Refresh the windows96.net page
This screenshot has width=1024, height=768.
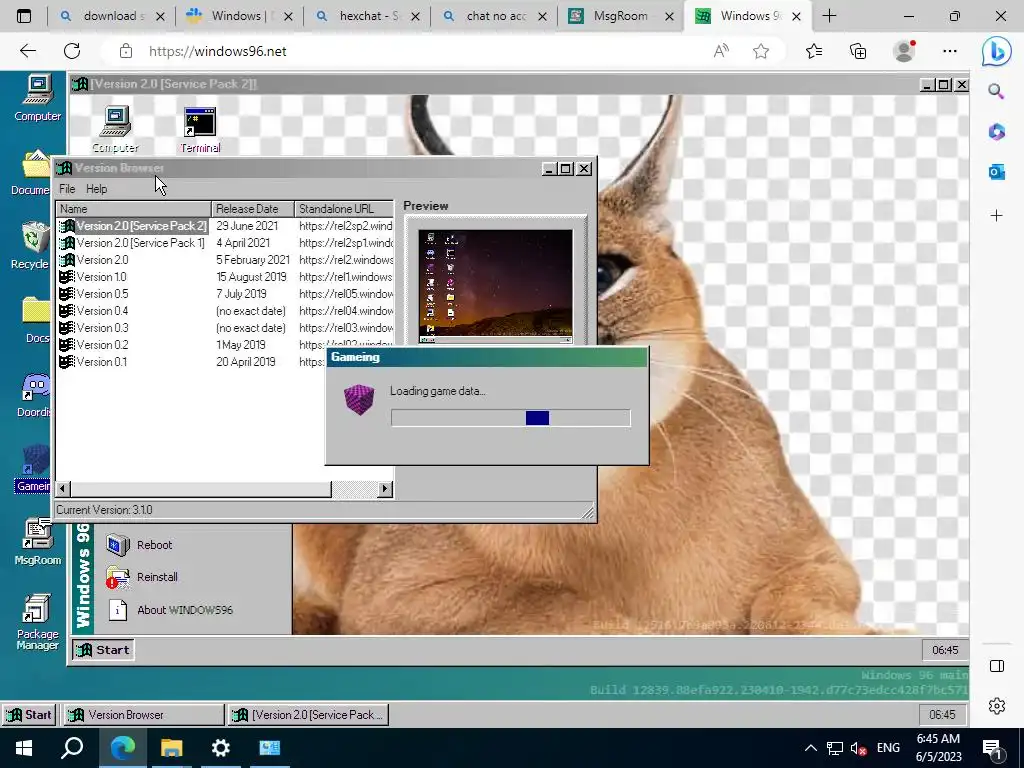pos(72,51)
